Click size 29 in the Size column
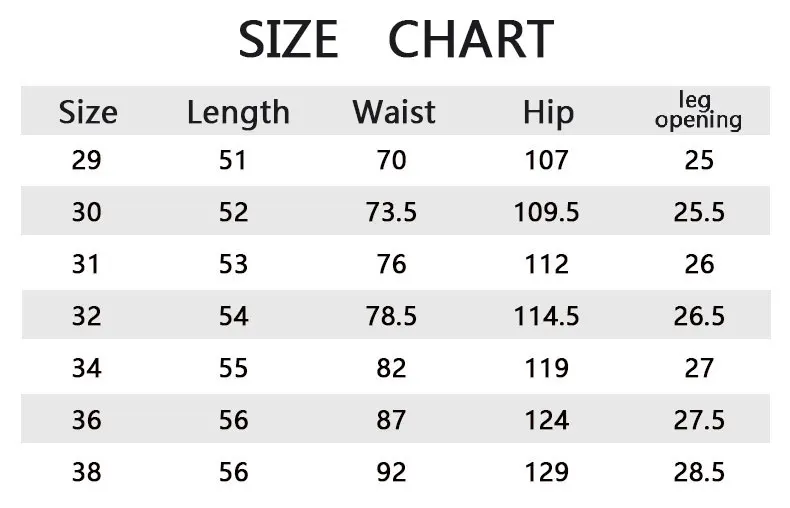 coord(87,160)
